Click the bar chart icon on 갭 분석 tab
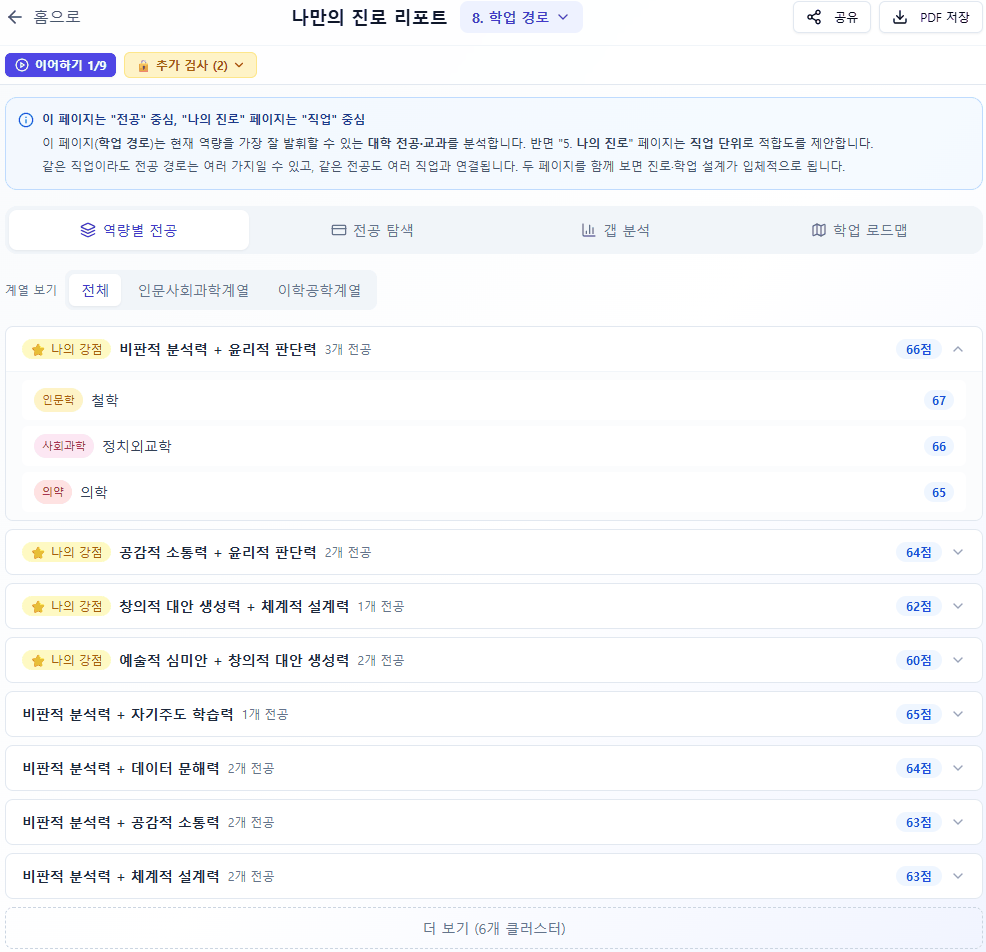Viewport: 986px width, 952px height. (589, 230)
